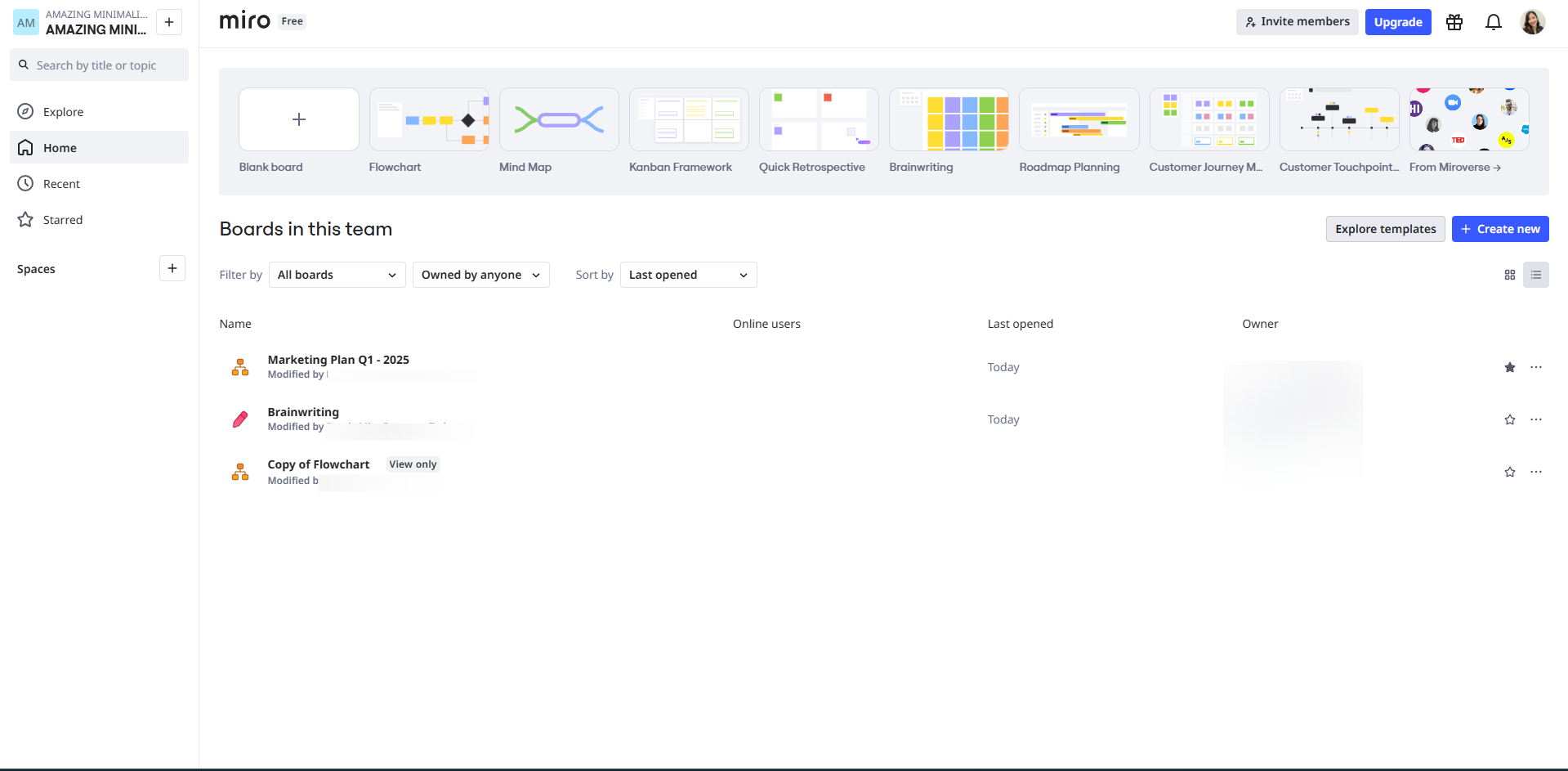Open the gift box rewards icon
Image resolution: width=1568 pixels, height=771 pixels.
point(1454,22)
